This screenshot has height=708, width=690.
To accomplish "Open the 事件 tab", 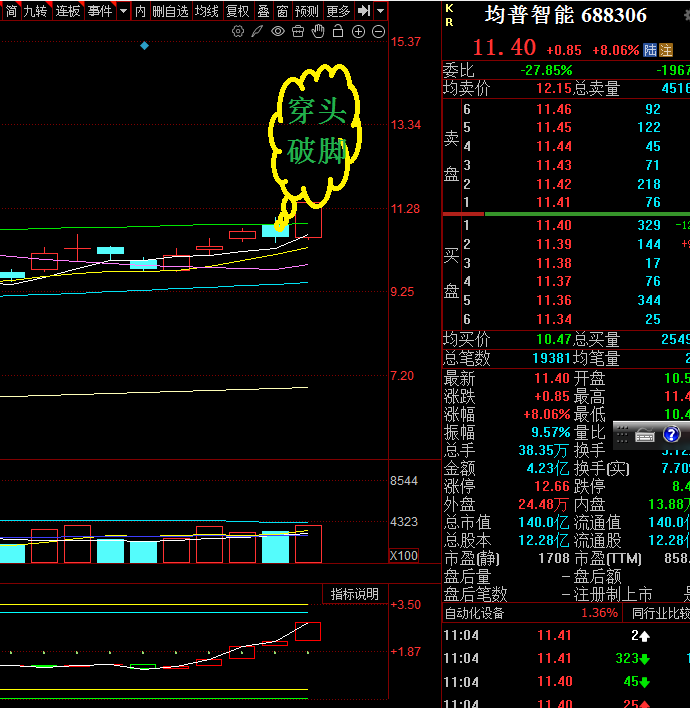I will coord(100,11).
